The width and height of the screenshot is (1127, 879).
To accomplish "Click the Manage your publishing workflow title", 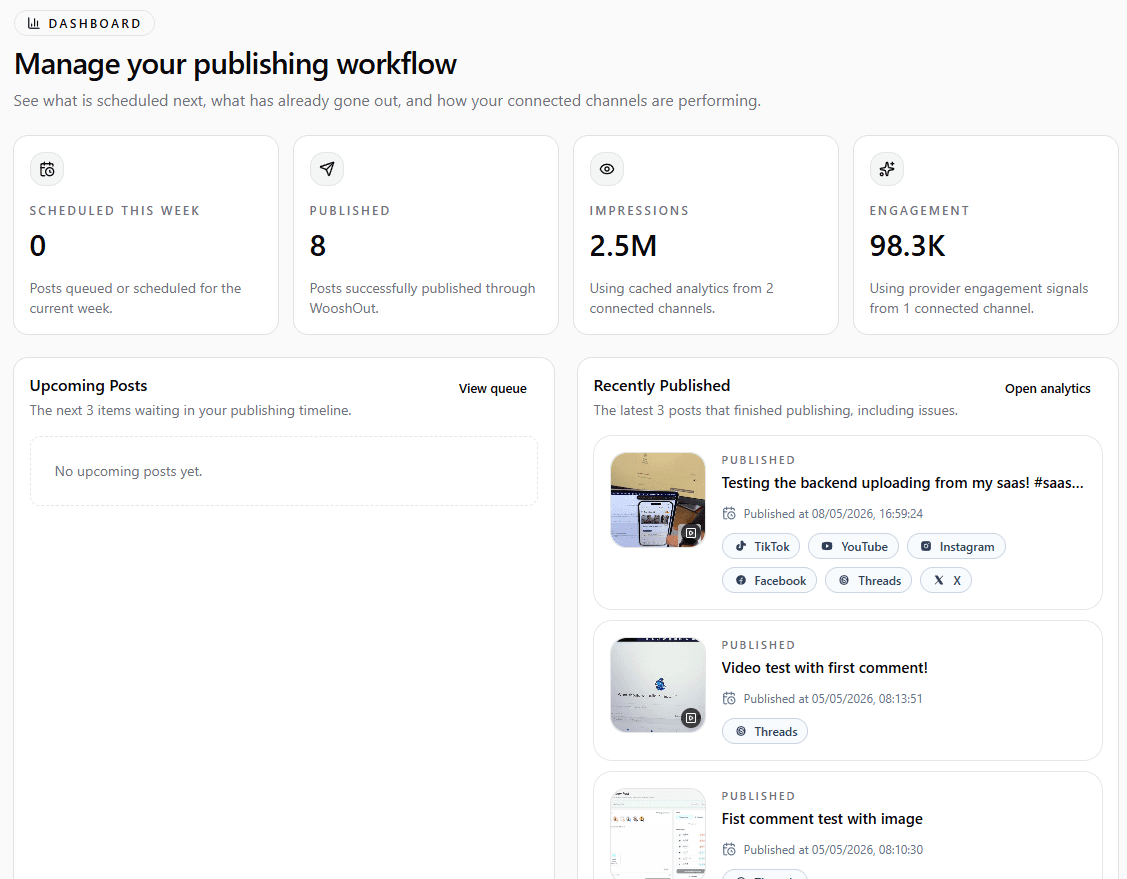I will click(235, 64).
